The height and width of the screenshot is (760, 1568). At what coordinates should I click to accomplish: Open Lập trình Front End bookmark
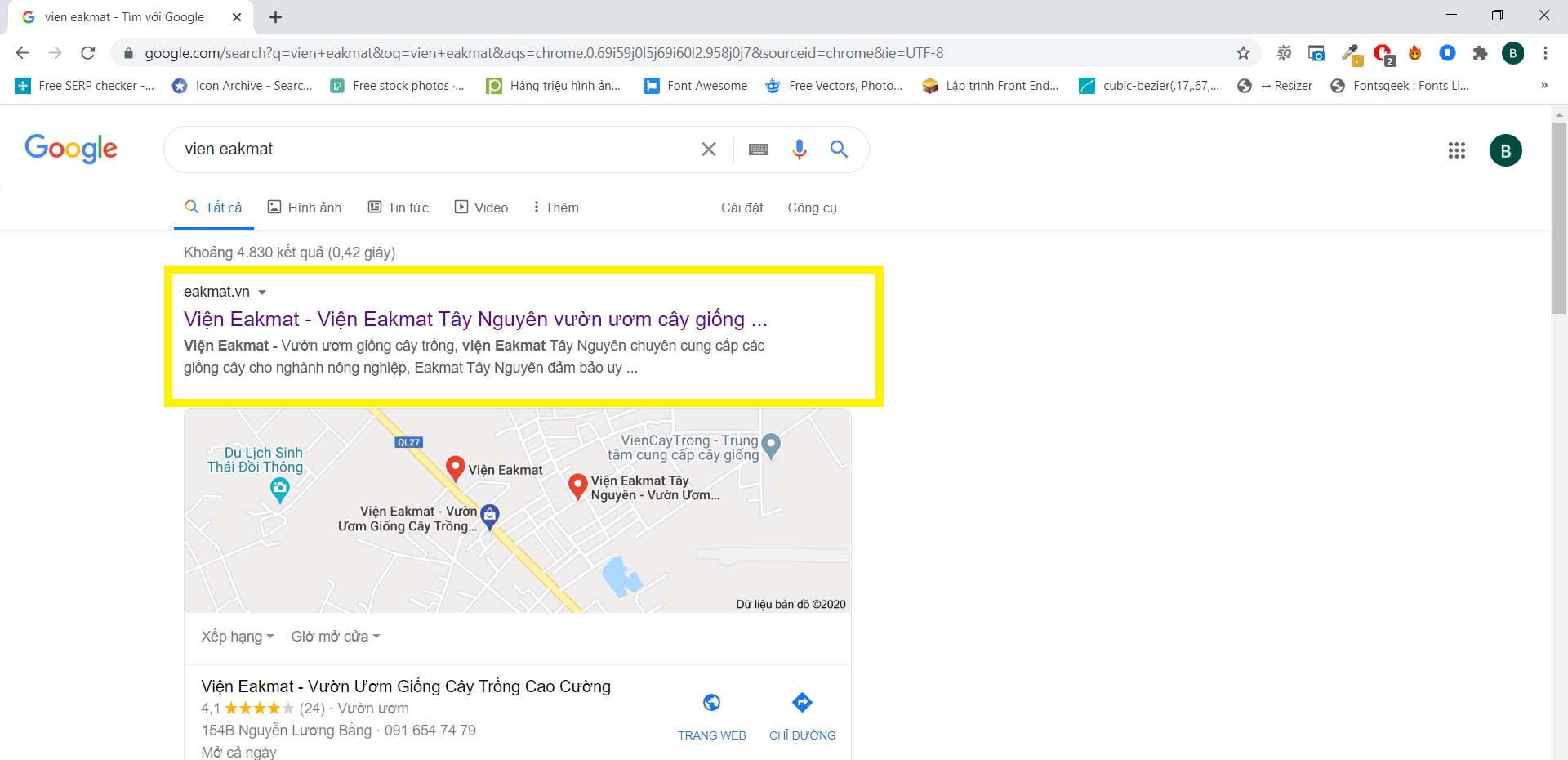click(991, 86)
